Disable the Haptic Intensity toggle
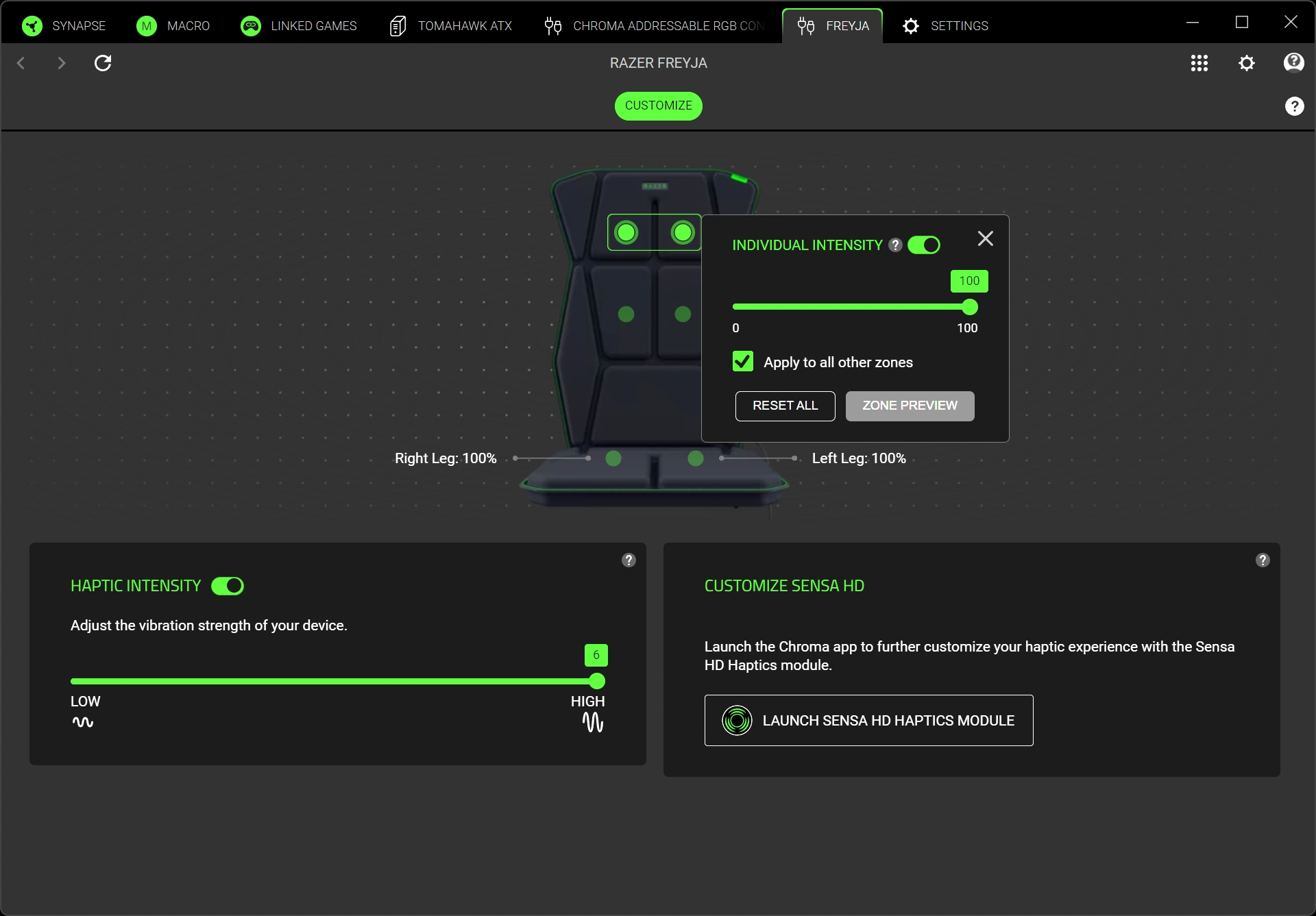Image resolution: width=1316 pixels, height=916 pixels. tap(228, 586)
